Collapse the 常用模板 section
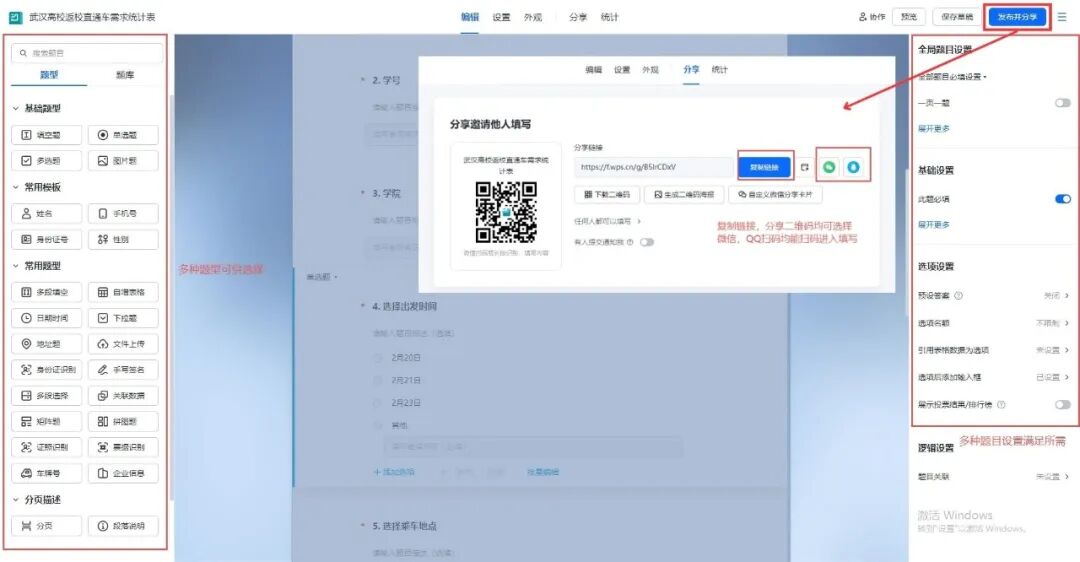Viewport: 1080px width, 562px height. click(x=16, y=187)
